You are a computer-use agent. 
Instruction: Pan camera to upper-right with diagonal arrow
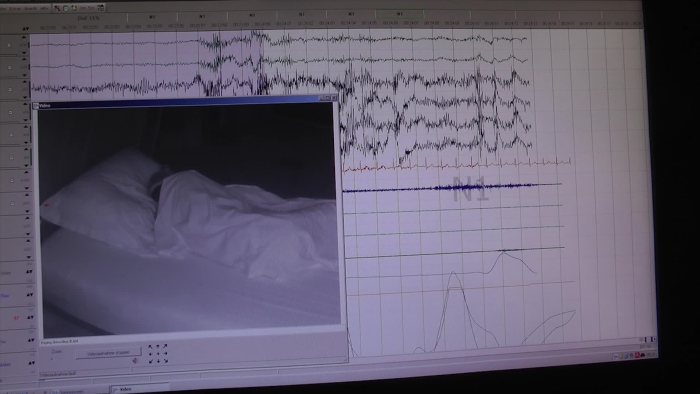pyautogui.click(x=165, y=346)
